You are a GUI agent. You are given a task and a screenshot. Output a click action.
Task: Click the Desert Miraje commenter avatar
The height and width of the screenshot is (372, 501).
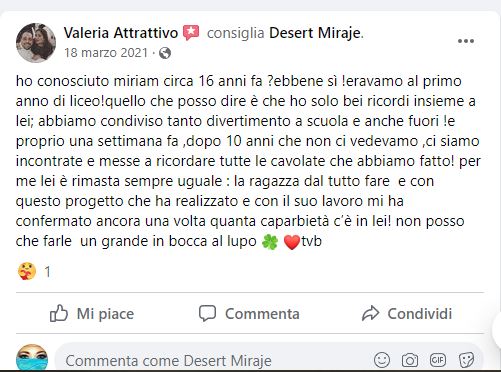pos(32,358)
